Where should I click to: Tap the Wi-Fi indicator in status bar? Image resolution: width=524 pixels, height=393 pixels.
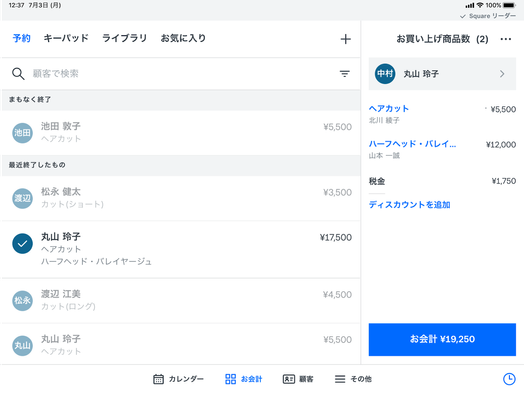tap(480, 5)
